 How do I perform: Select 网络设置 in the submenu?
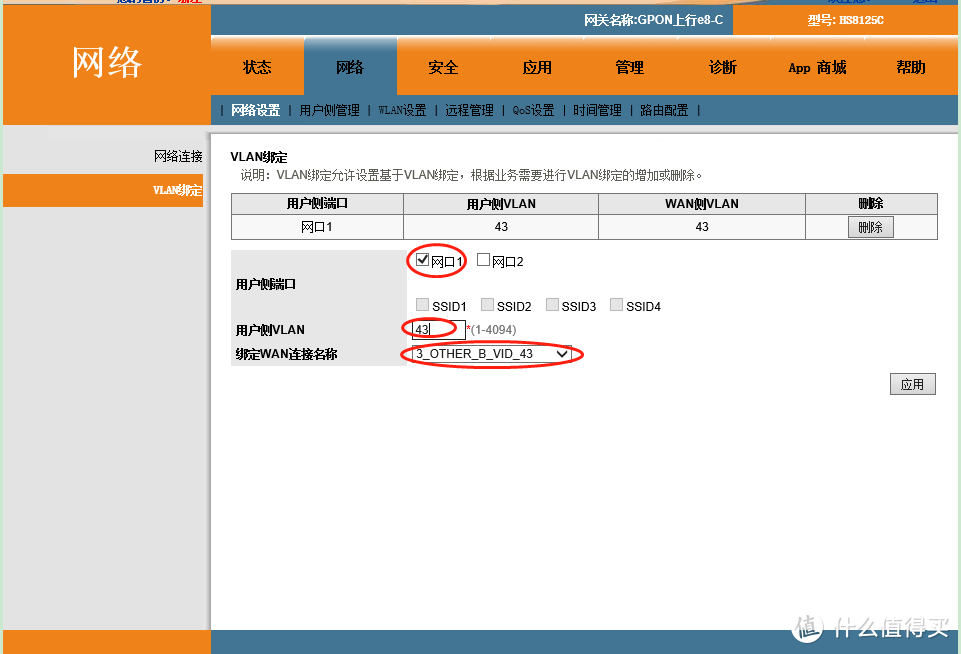(250, 110)
